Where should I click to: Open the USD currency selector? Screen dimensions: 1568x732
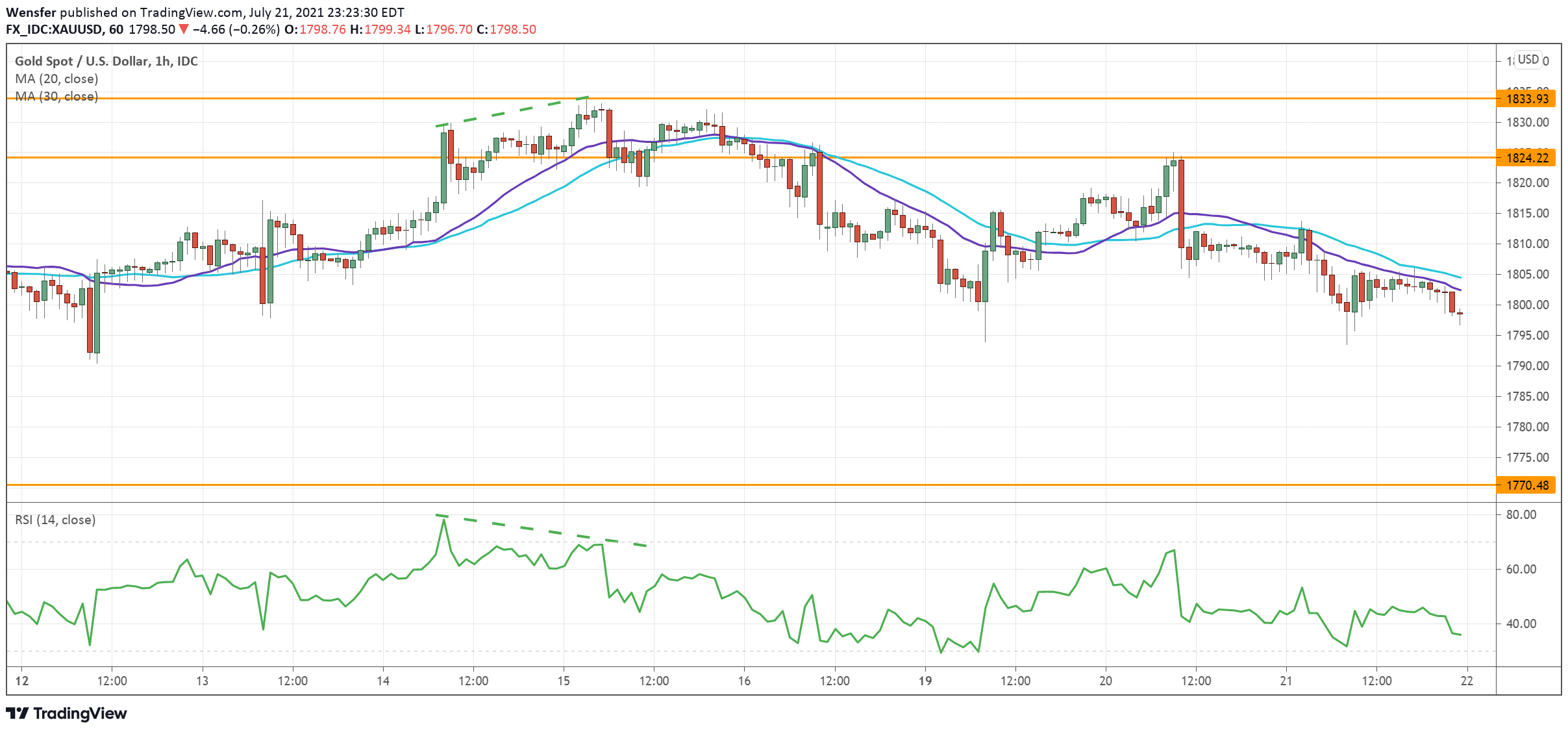click(x=1528, y=60)
